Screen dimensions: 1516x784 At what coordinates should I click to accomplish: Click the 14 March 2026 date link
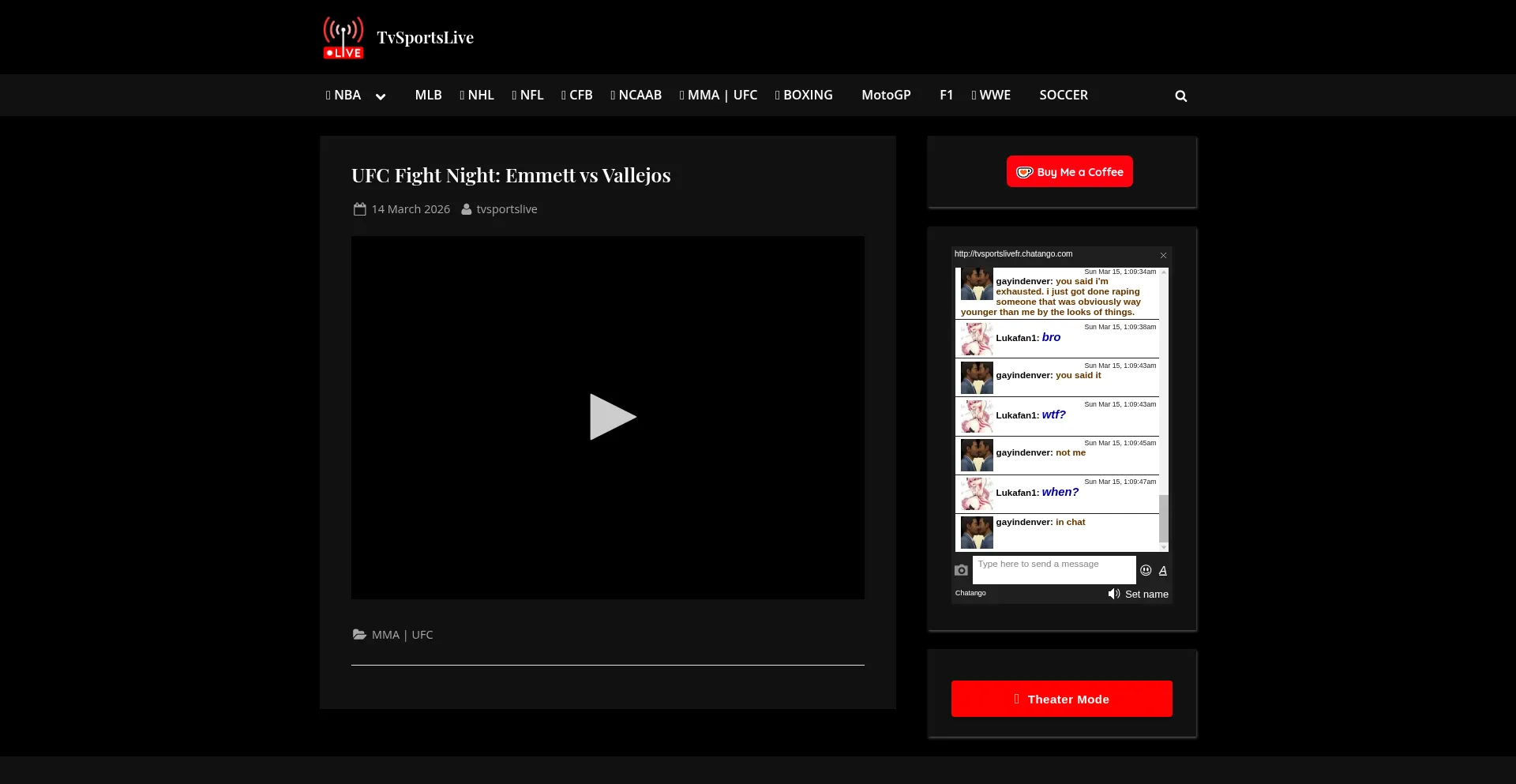pyautogui.click(x=411, y=209)
